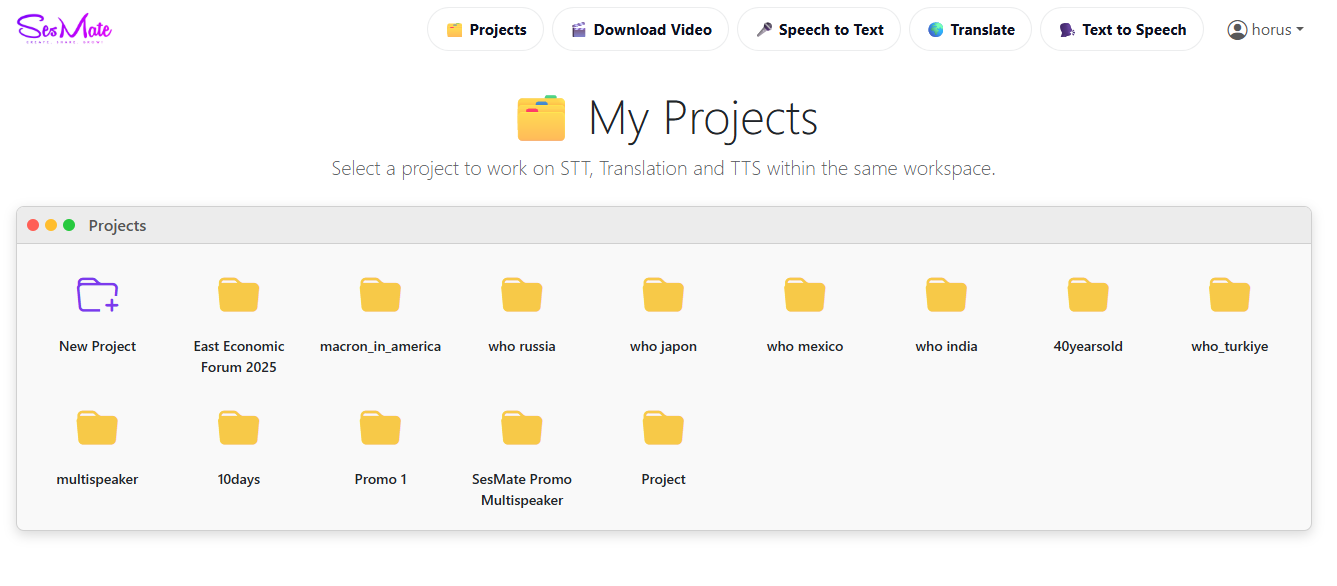This screenshot has height=586, width=1337.
Task: Open the East Economic Forum 2025 project
Action: [x=238, y=294]
